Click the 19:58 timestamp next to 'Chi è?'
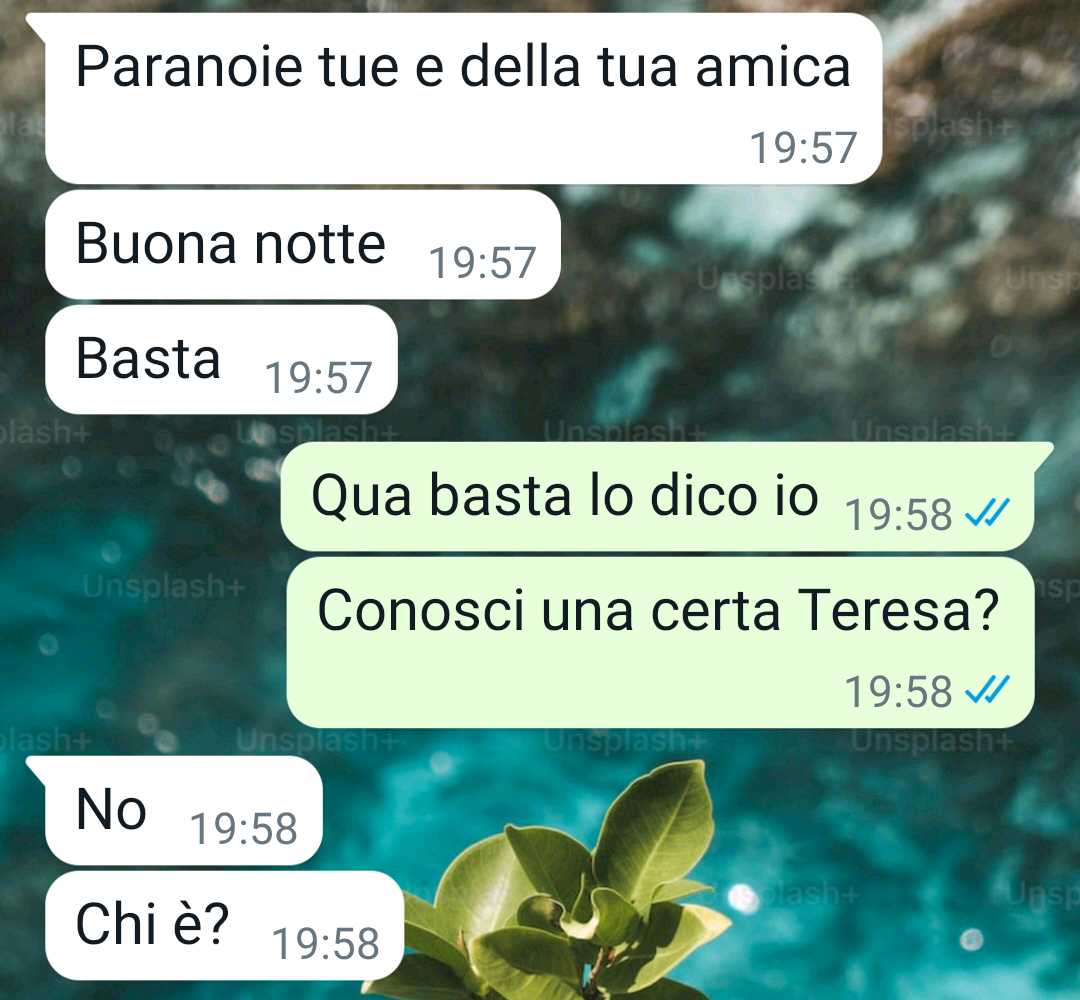Image resolution: width=1080 pixels, height=1000 pixels. (326, 944)
